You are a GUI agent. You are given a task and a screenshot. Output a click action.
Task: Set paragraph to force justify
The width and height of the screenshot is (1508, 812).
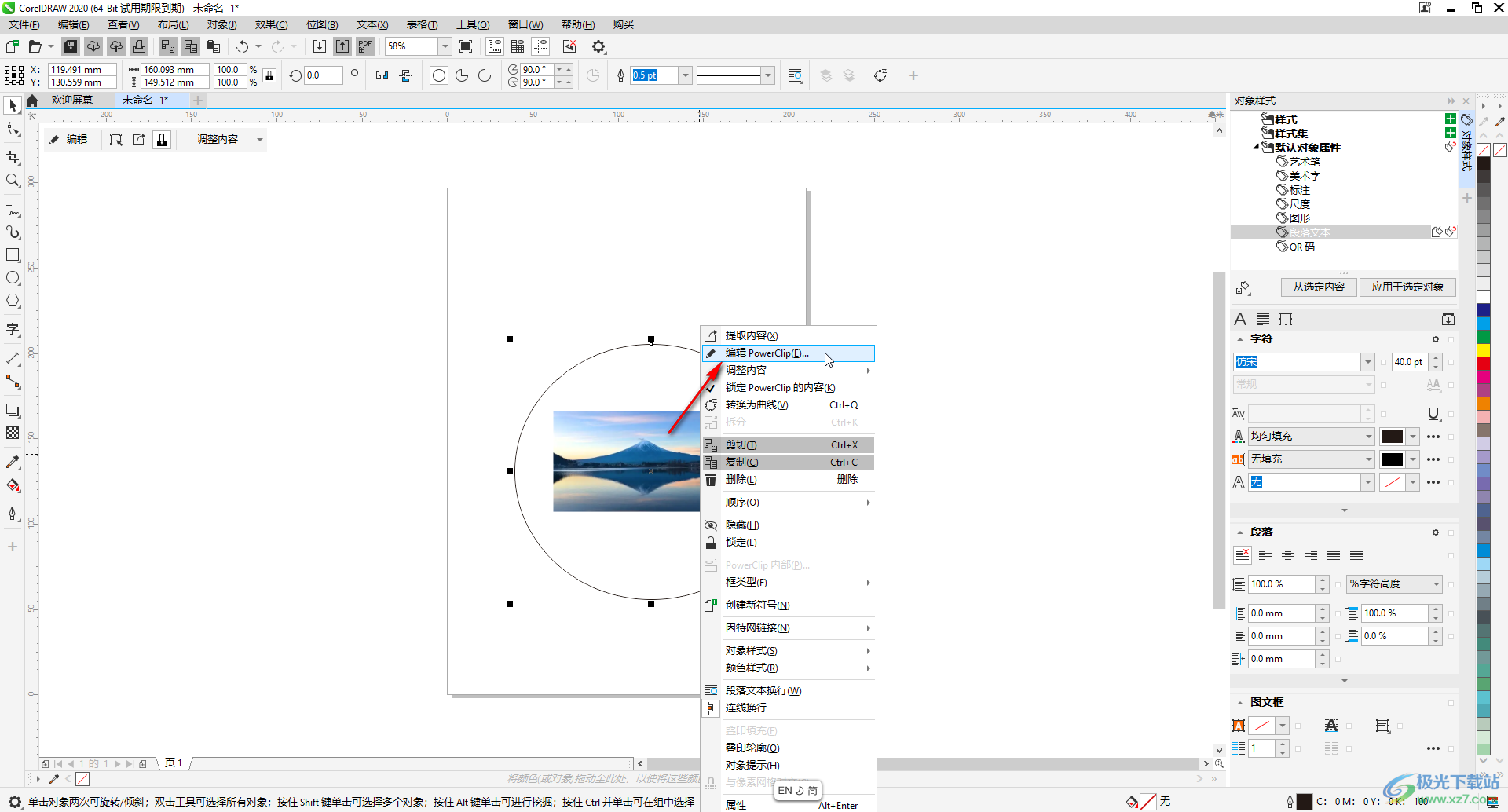point(1356,555)
